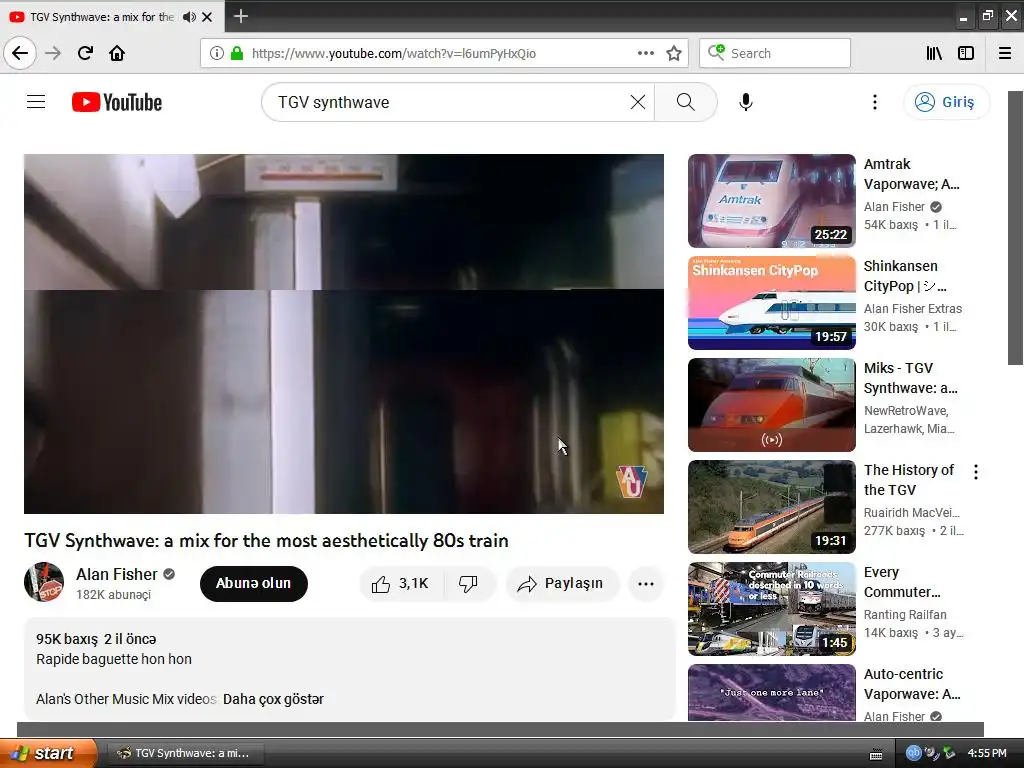Click Alan's Other Music Mix videos text
The height and width of the screenshot is (768, 1024).
(125, 699)
